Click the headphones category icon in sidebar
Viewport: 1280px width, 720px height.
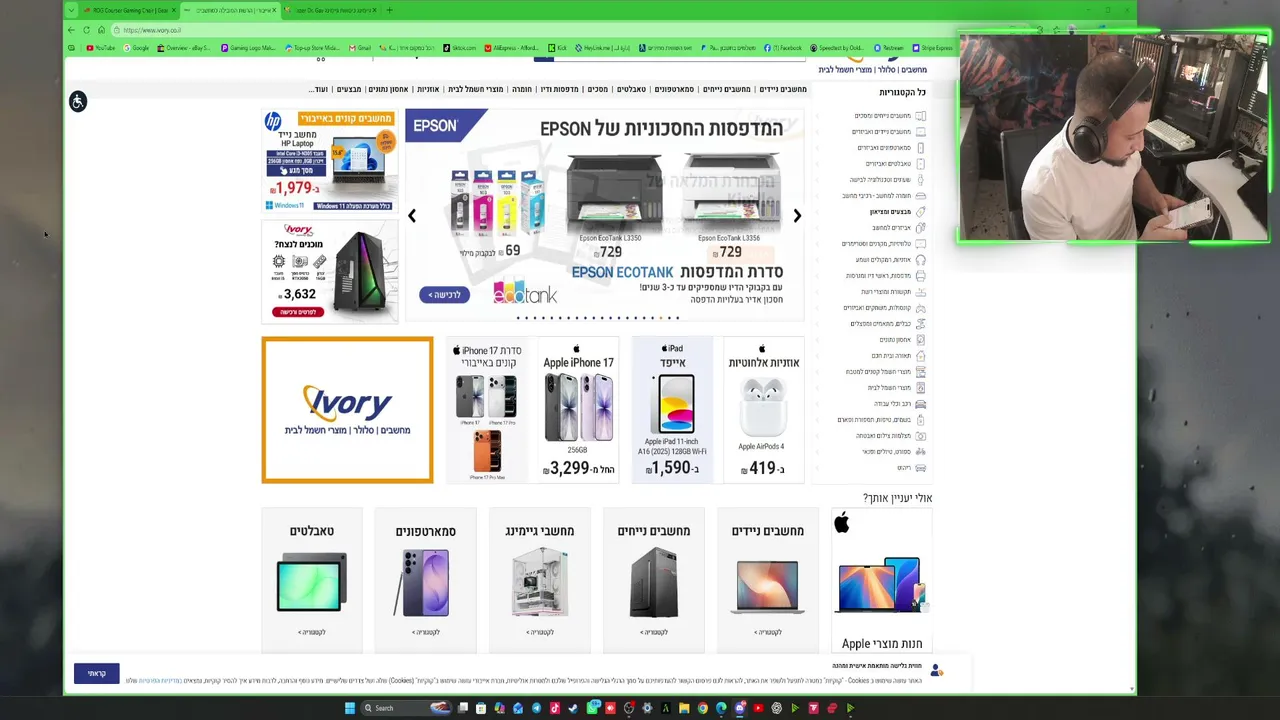(x=920, y=260)
